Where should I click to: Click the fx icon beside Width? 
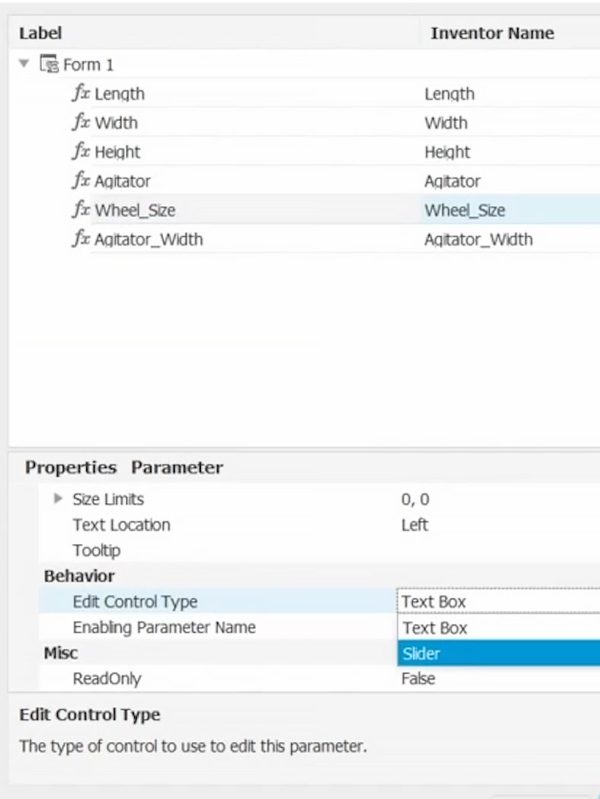tap(81, 123)
